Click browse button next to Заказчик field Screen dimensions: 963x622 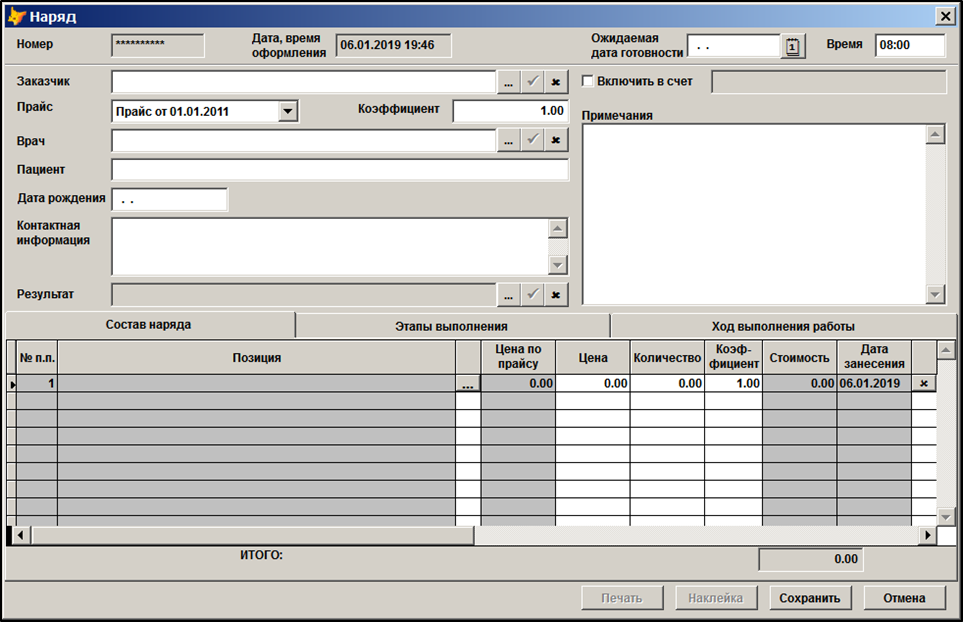(508, 82)
